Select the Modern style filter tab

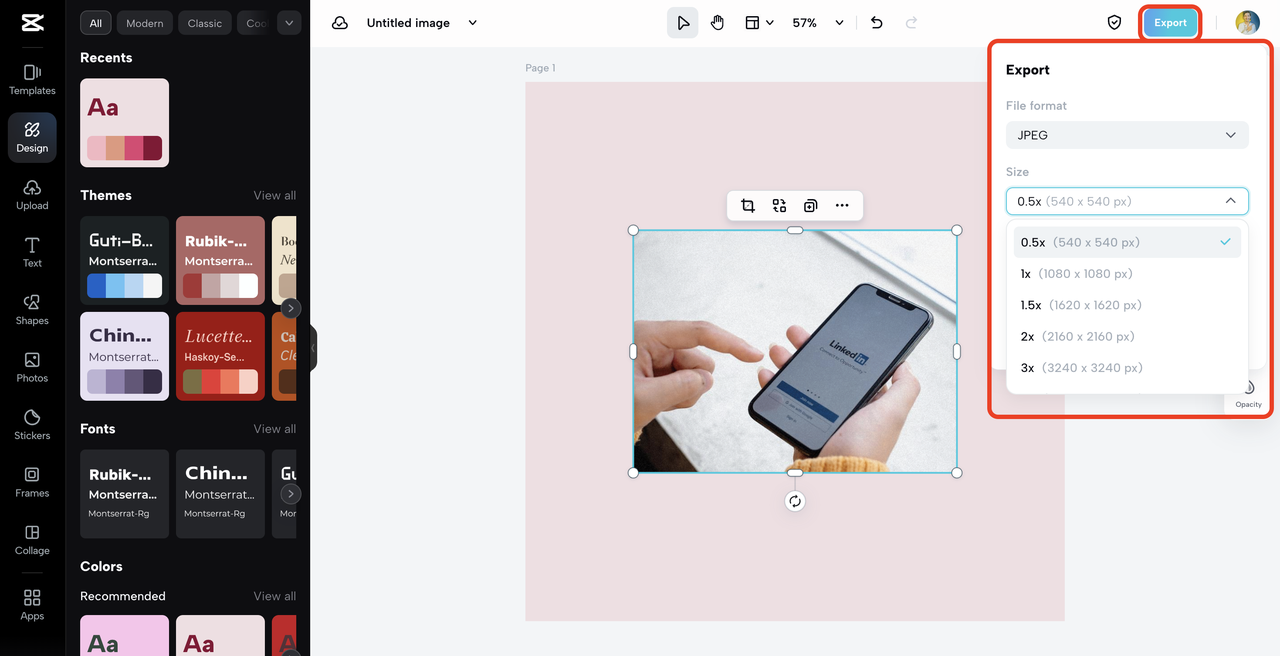[x=145, y=23]
